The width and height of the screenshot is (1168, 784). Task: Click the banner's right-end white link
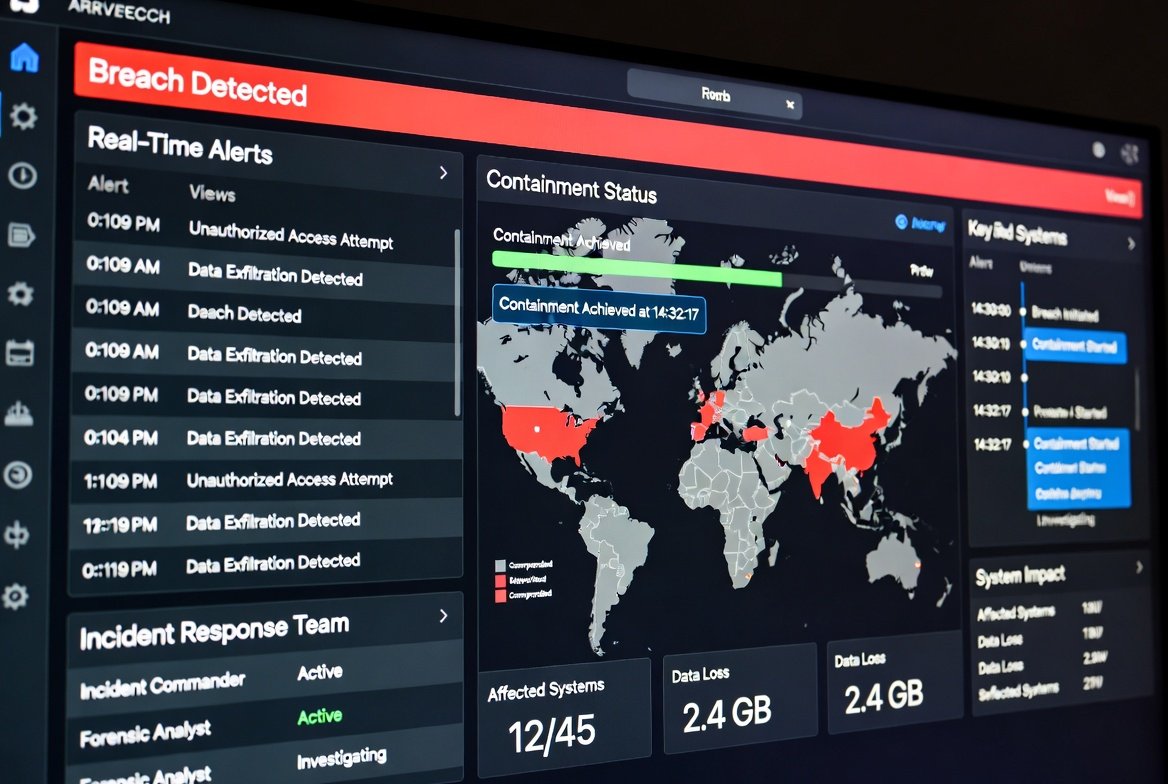[1120, 197]
